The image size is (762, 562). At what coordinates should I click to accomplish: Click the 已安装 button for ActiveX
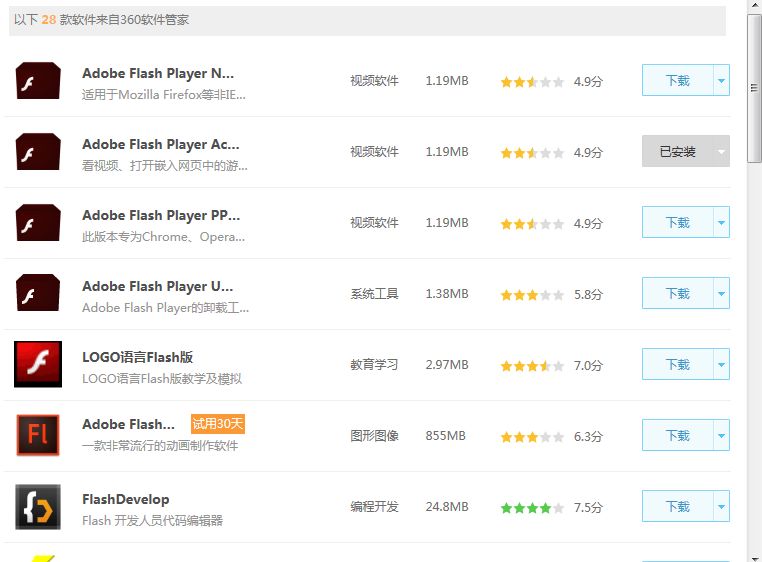[x=676, y=152]
